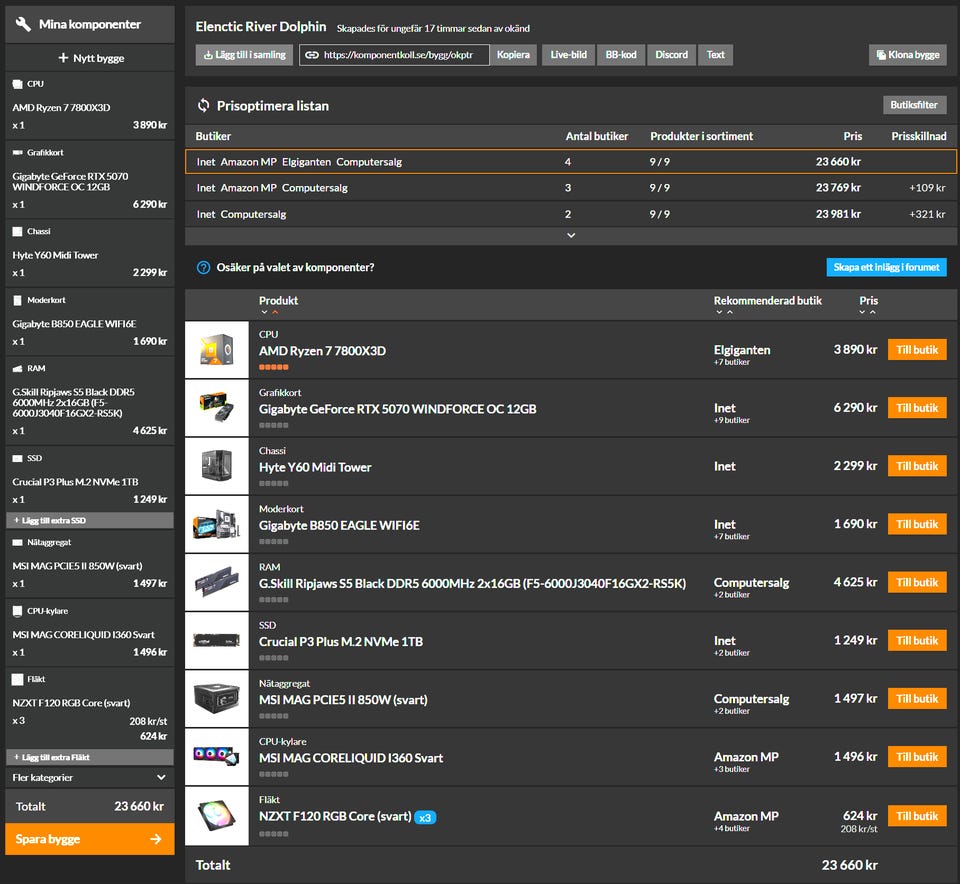Click the wrench icon beside Mina komponenter
The height and width of the screenshot is (884, 960).
24,24
